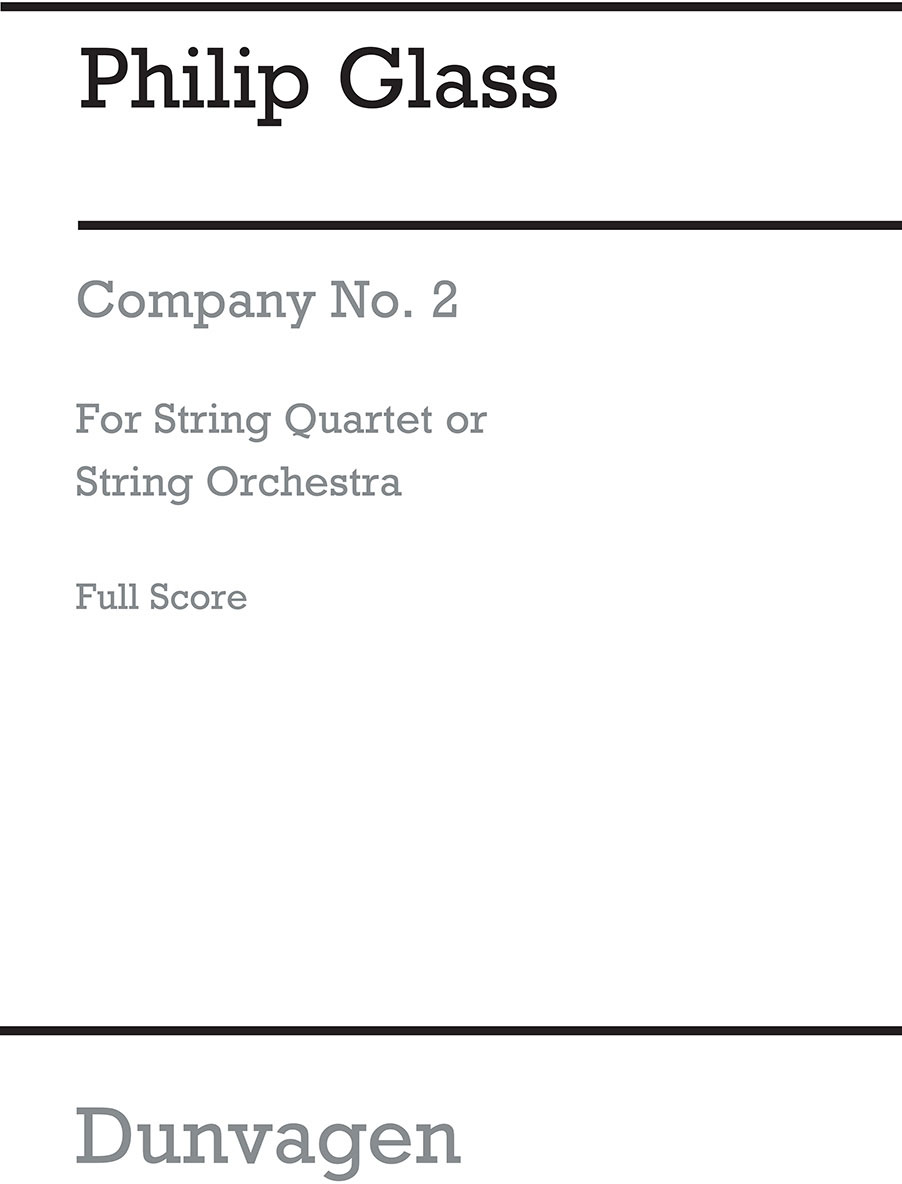Click the Full Score label
Image resolution: width=902 pixels, height=1184 pixels.
(161, 597)
